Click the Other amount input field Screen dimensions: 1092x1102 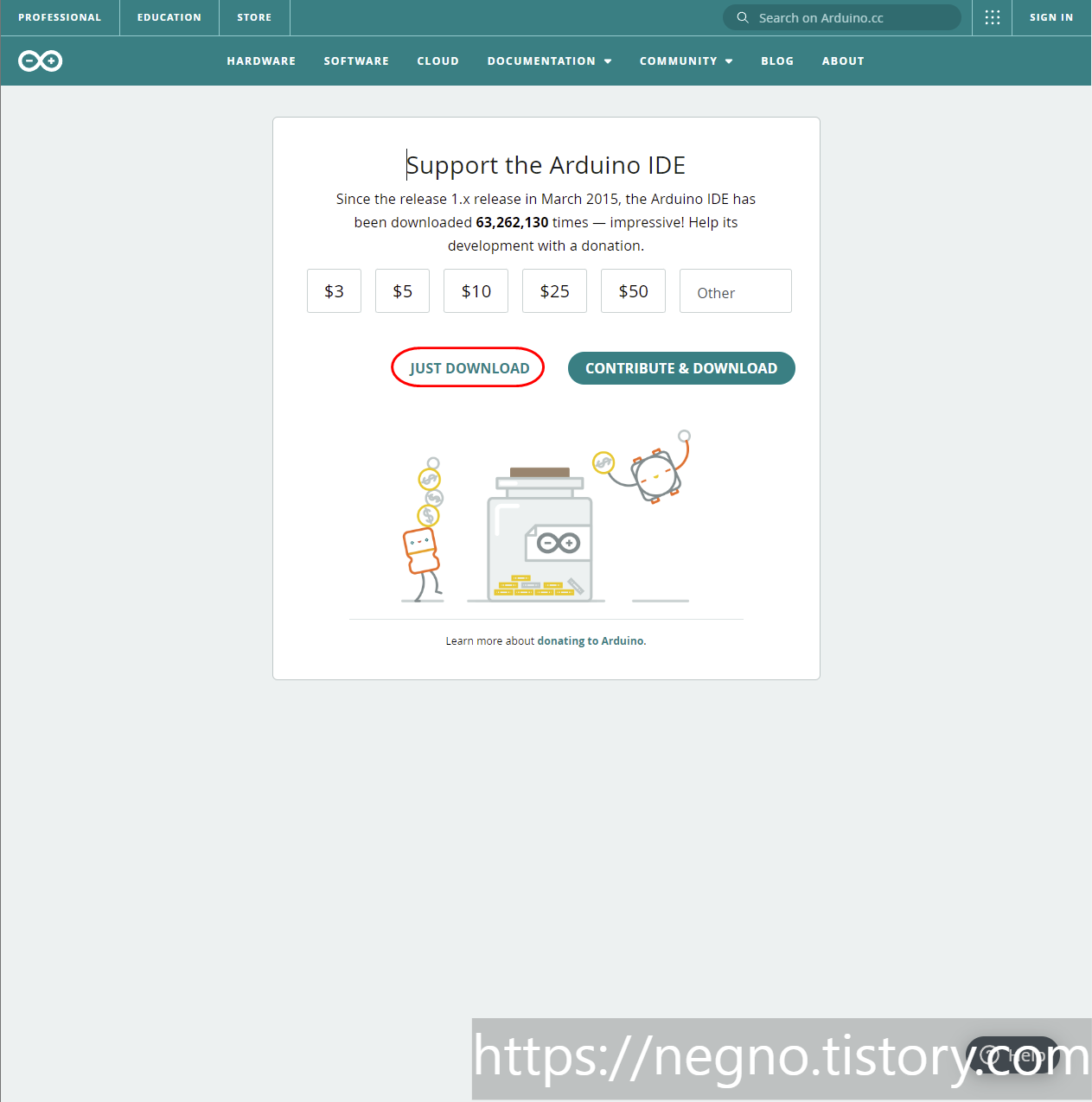pos(736,291)
